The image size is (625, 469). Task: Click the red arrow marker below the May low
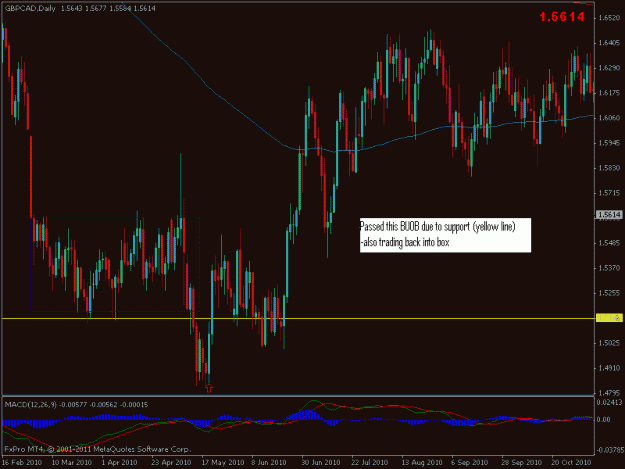coord(209,388)
